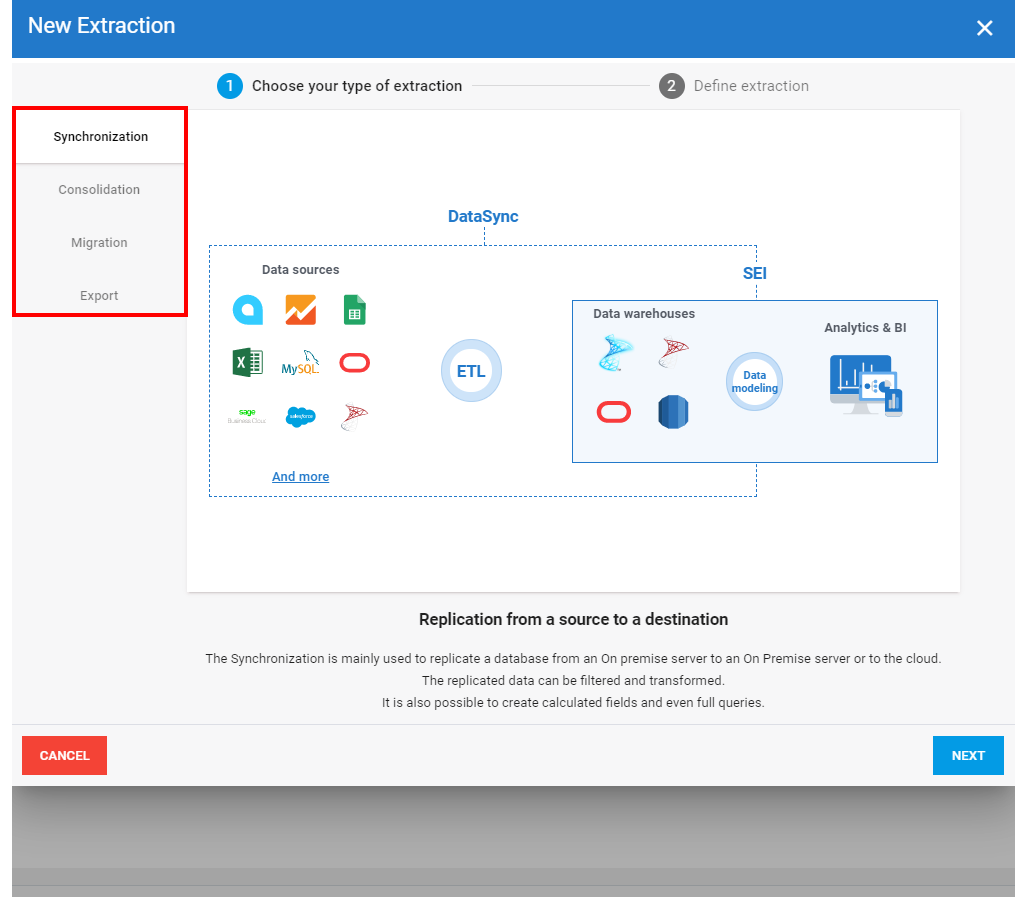The height and width of the screenshot is (897, 1015).
Task: Click the Google Sheets icon
Action: click(x=354, y=310)
